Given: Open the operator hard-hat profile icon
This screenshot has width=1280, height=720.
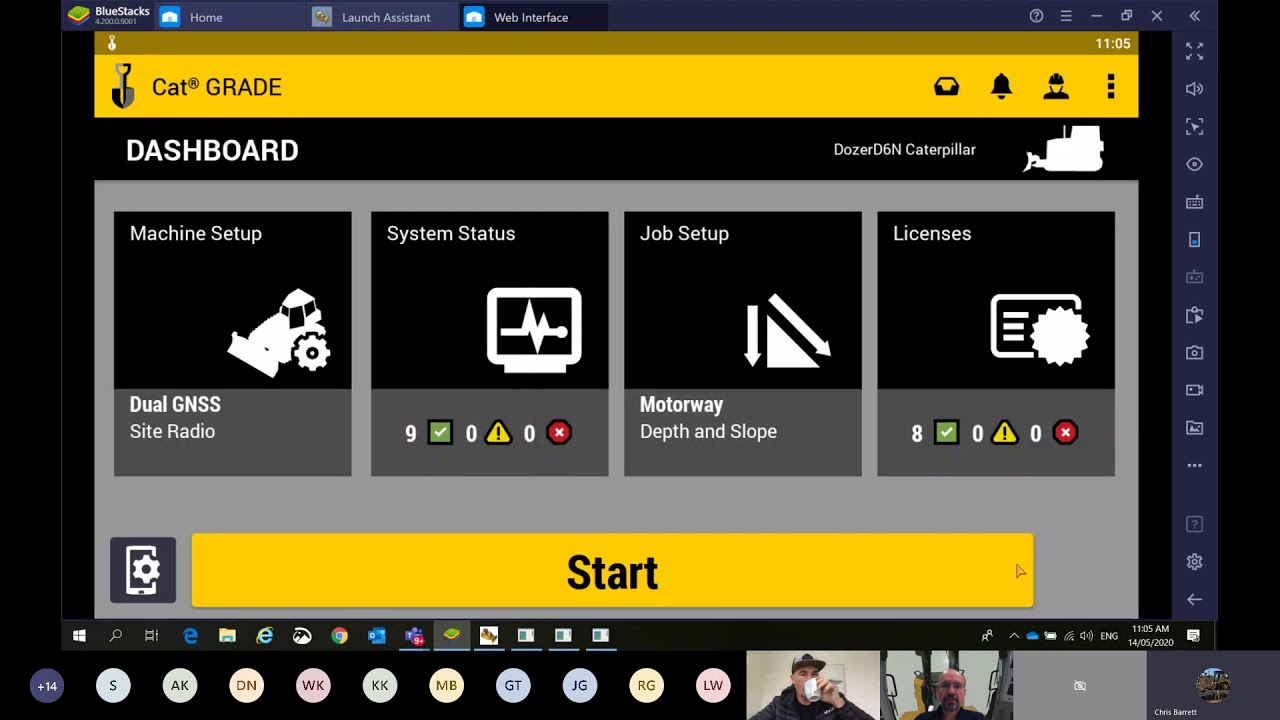Looking at the screenshot, I should click(1056, 87).
